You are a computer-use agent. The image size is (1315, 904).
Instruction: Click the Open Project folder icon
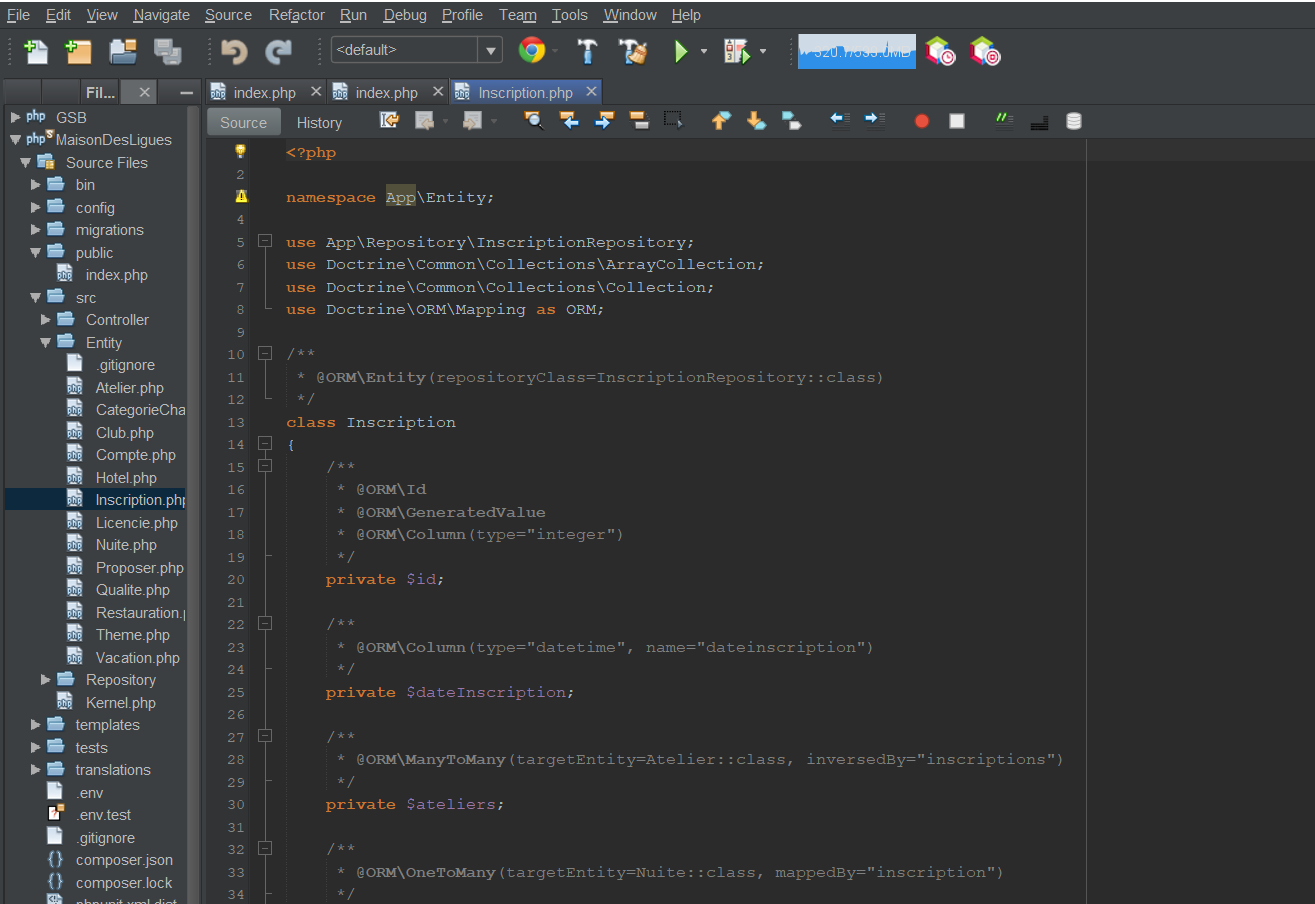click(x=123, y=51)
